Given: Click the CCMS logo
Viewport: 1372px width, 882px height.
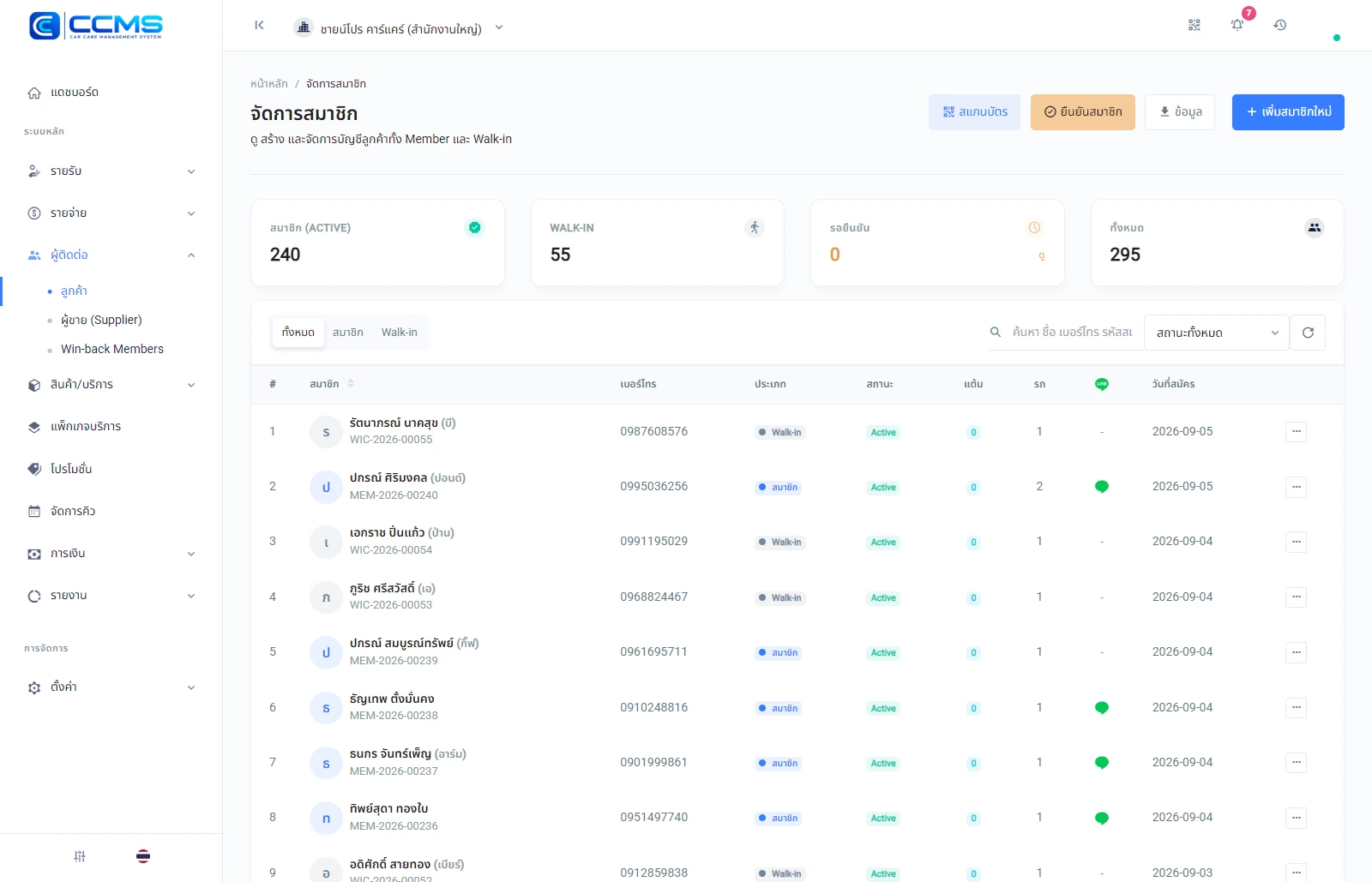Looking at the screenshot, I should [x=96, y=26].
